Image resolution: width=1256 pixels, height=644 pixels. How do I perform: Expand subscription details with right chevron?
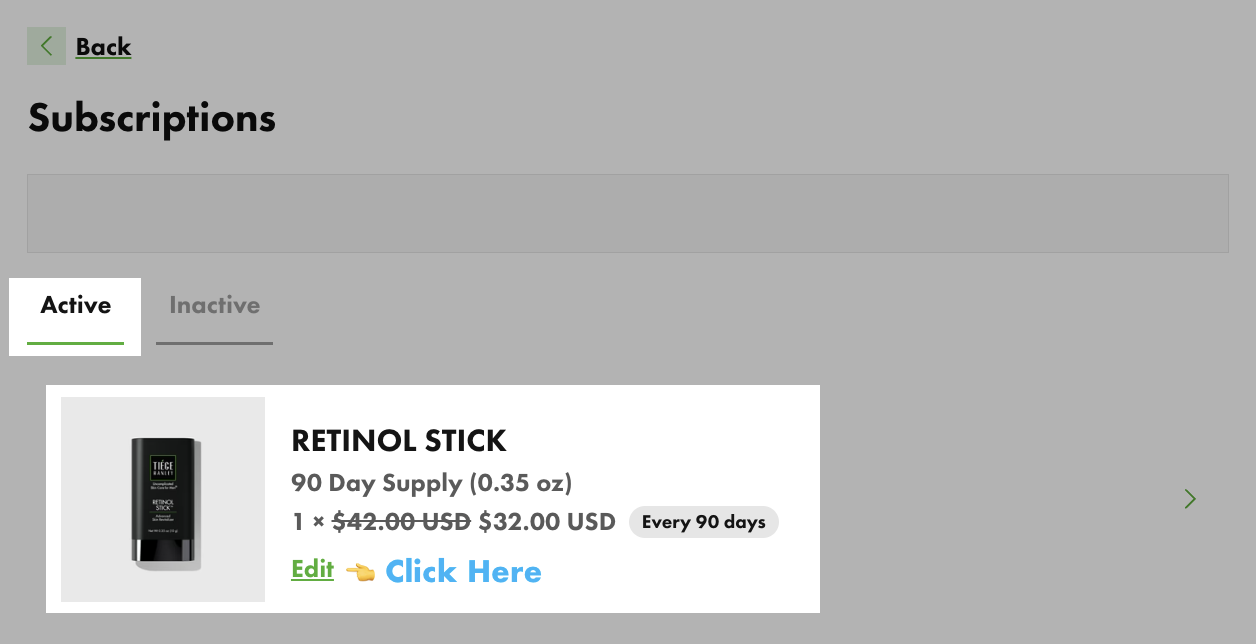tap(1190, 499)
